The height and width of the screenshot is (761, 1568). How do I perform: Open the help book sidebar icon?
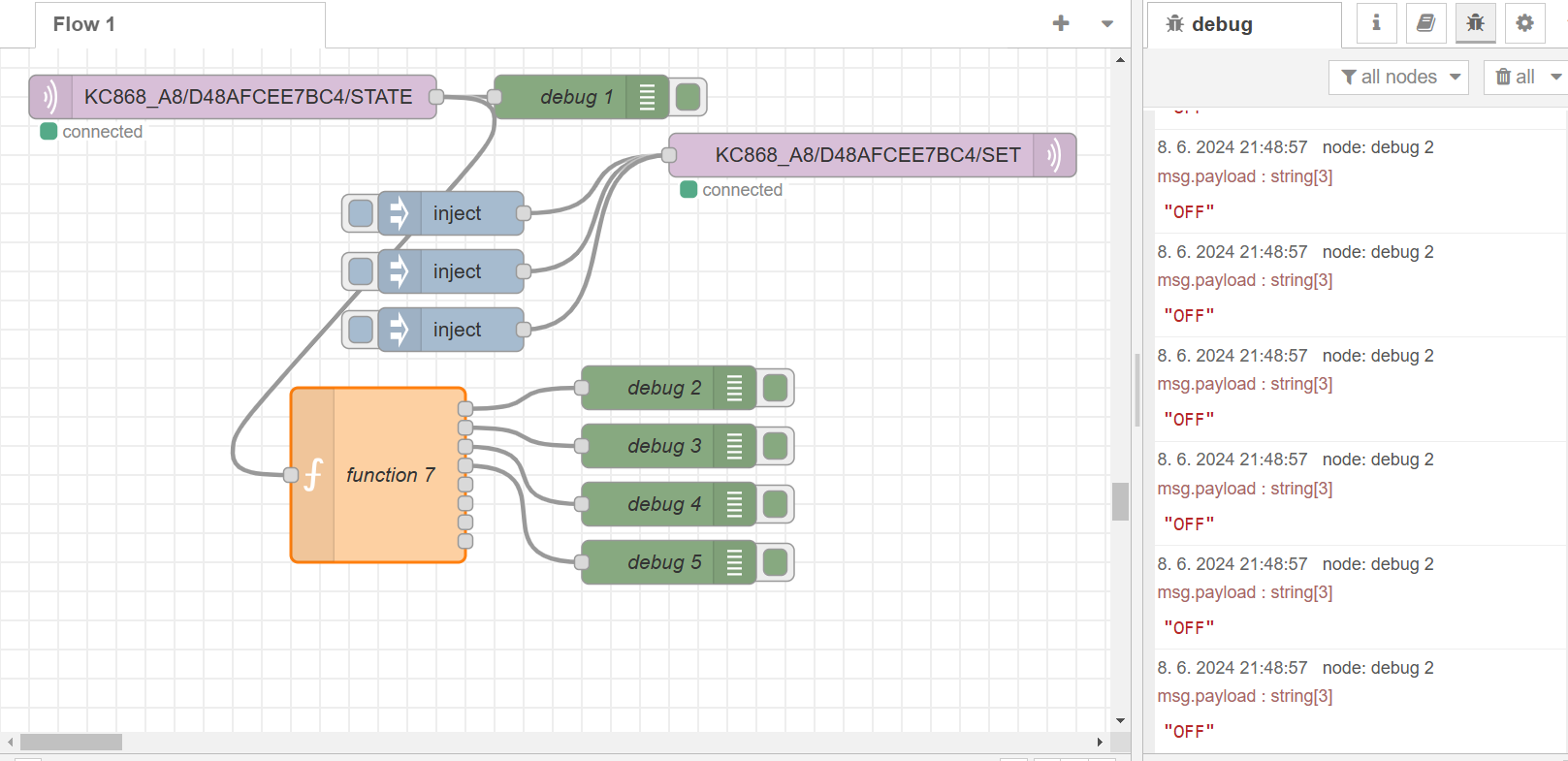click(x=1425, y=23)
